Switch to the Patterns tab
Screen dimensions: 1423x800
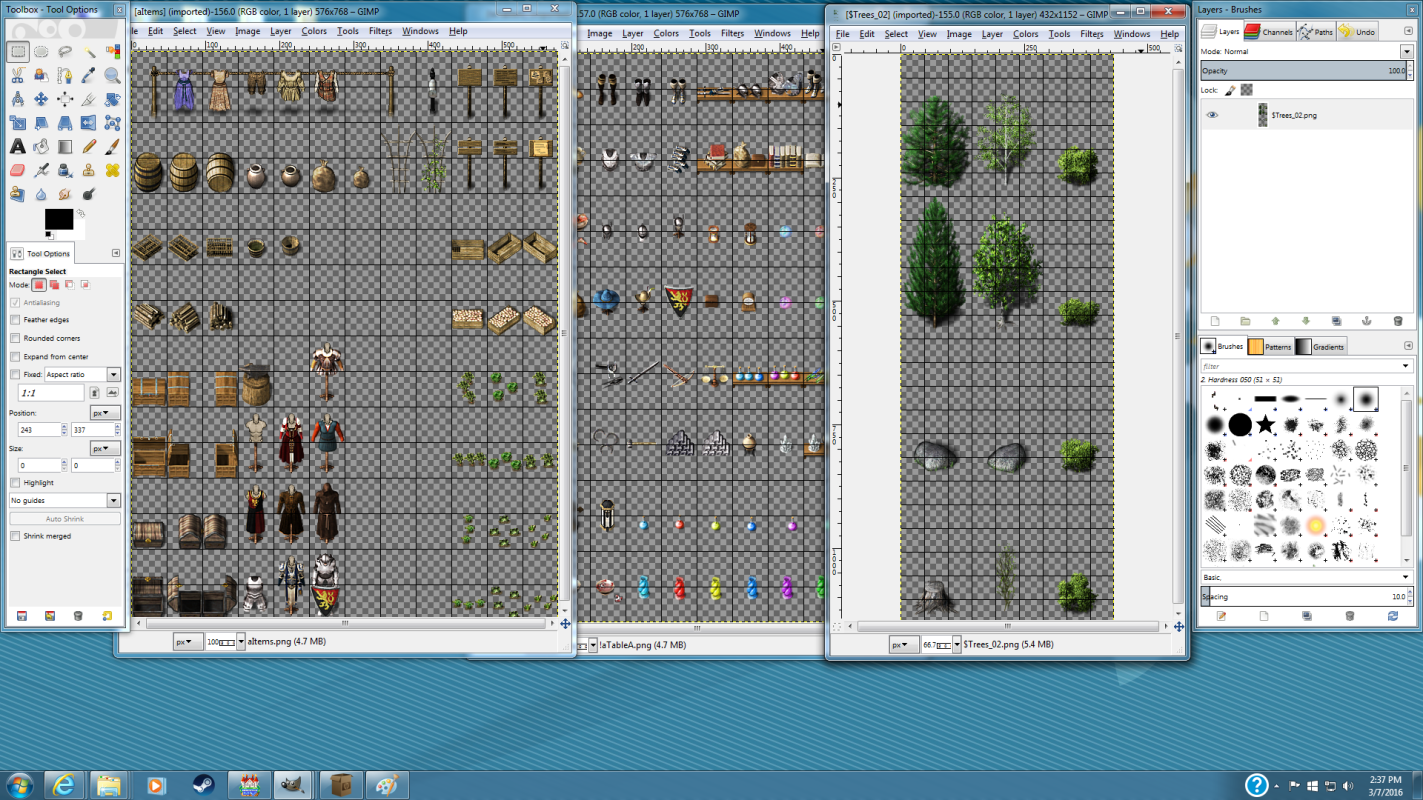(1270, 347)
